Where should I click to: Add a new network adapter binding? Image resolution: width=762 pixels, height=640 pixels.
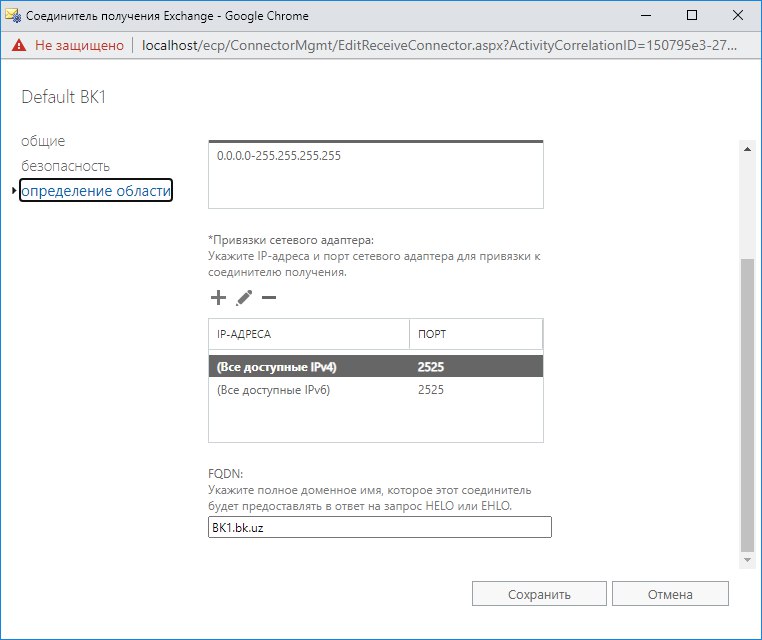coord(218,297)
